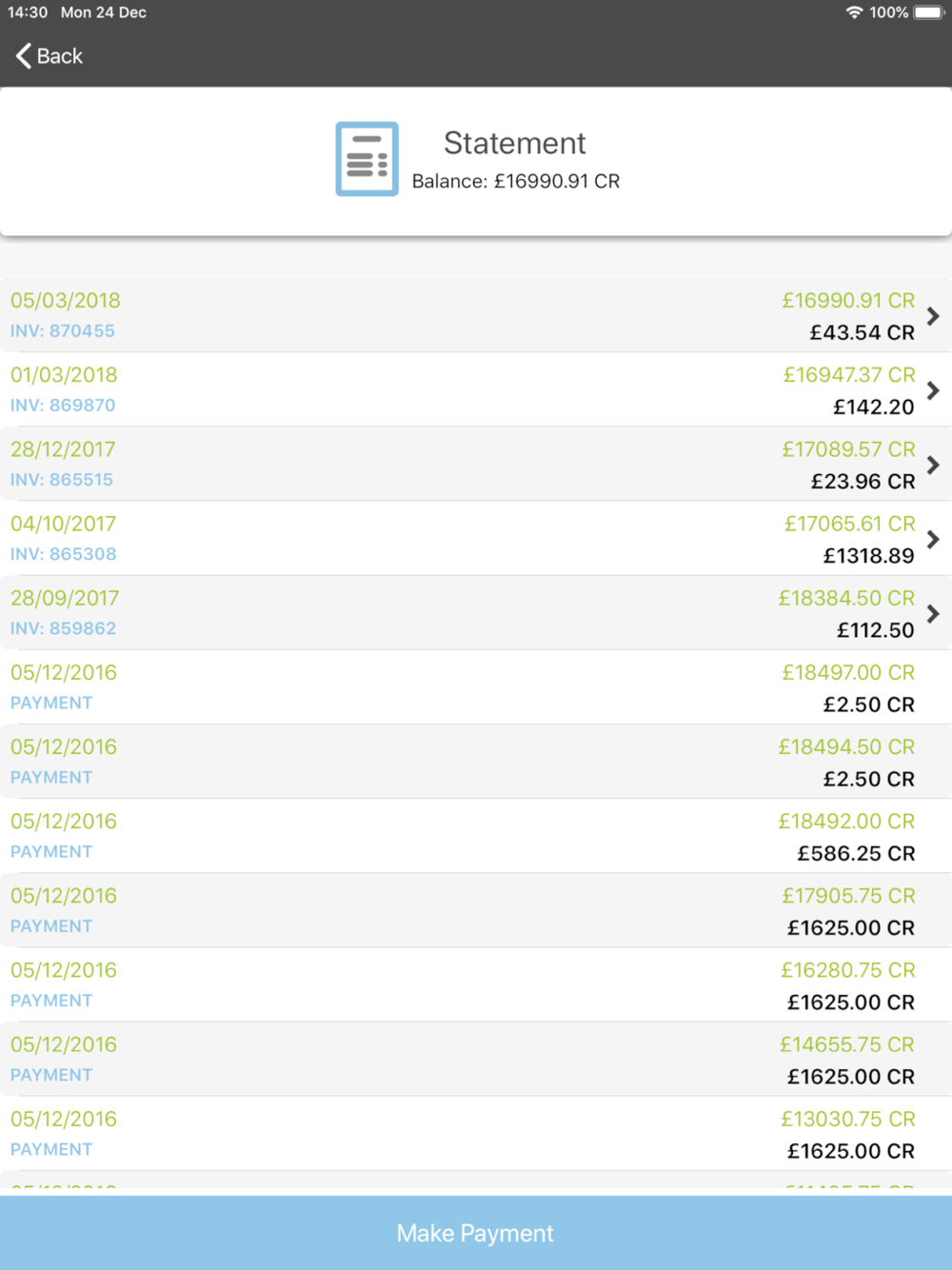This screenshot has height=1270, width=952.
Task: Open chevron for invoice 869870
Action: click(933, 390)
